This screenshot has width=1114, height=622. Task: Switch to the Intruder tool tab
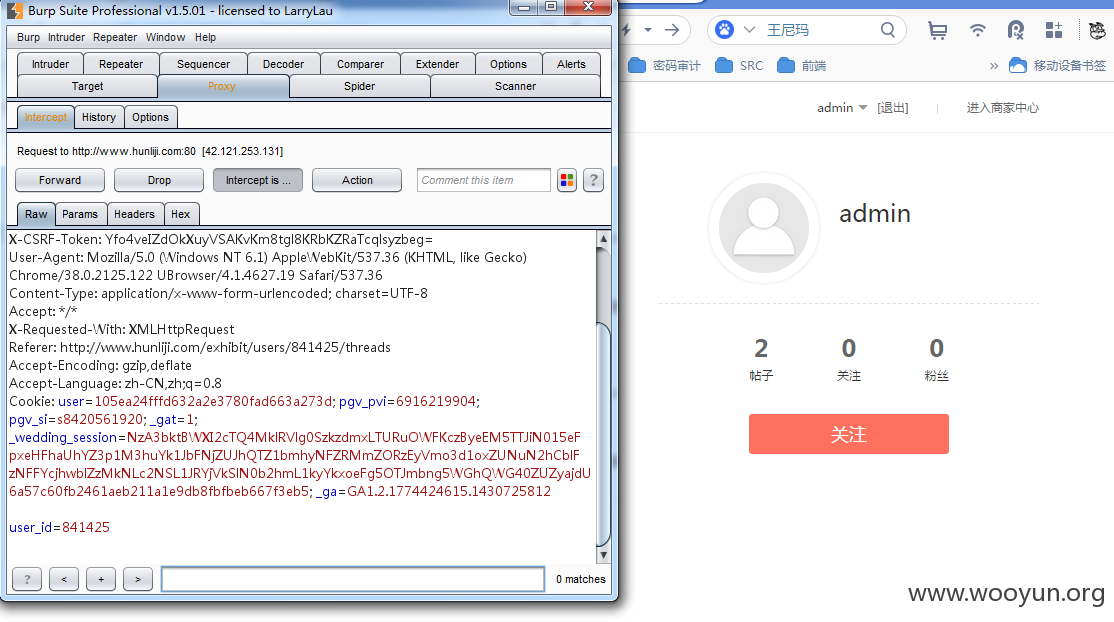[50, 64]
